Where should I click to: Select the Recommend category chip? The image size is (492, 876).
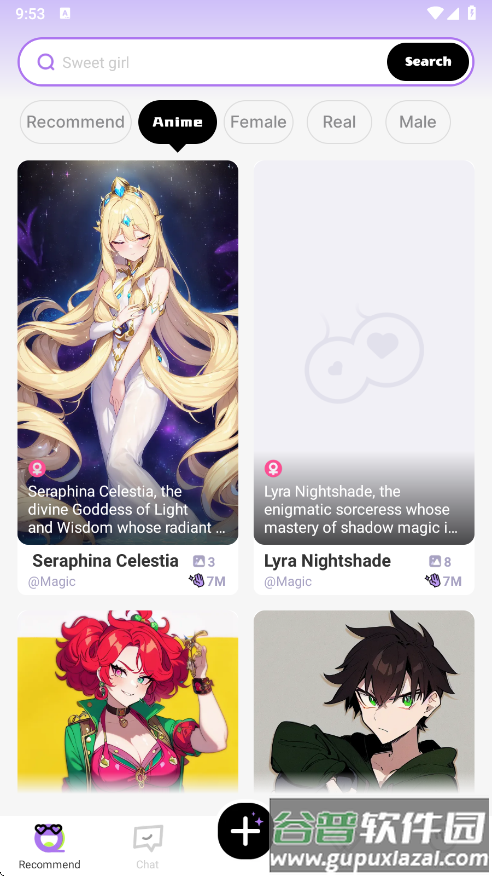[x=75, y=122]
